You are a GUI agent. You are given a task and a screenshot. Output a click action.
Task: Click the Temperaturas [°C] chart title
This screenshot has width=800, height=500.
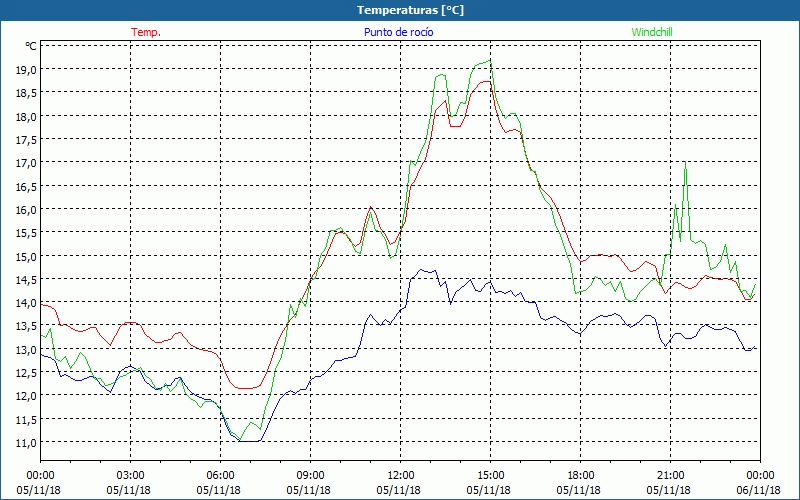410,10
